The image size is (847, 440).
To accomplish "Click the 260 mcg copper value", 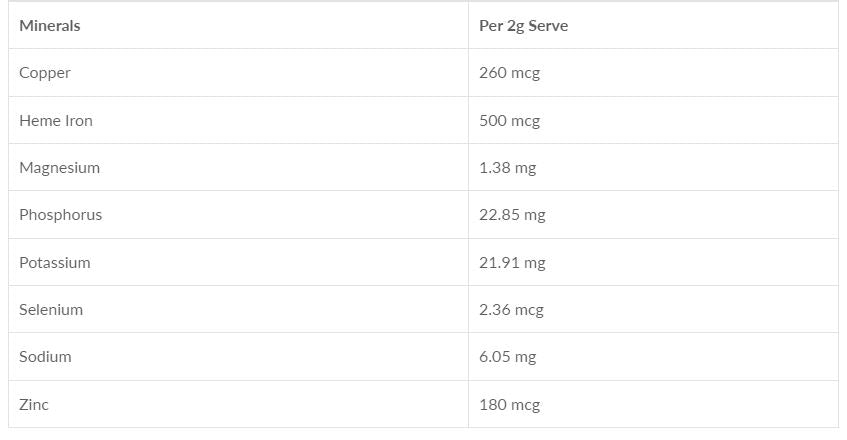I will click(509, 73).
